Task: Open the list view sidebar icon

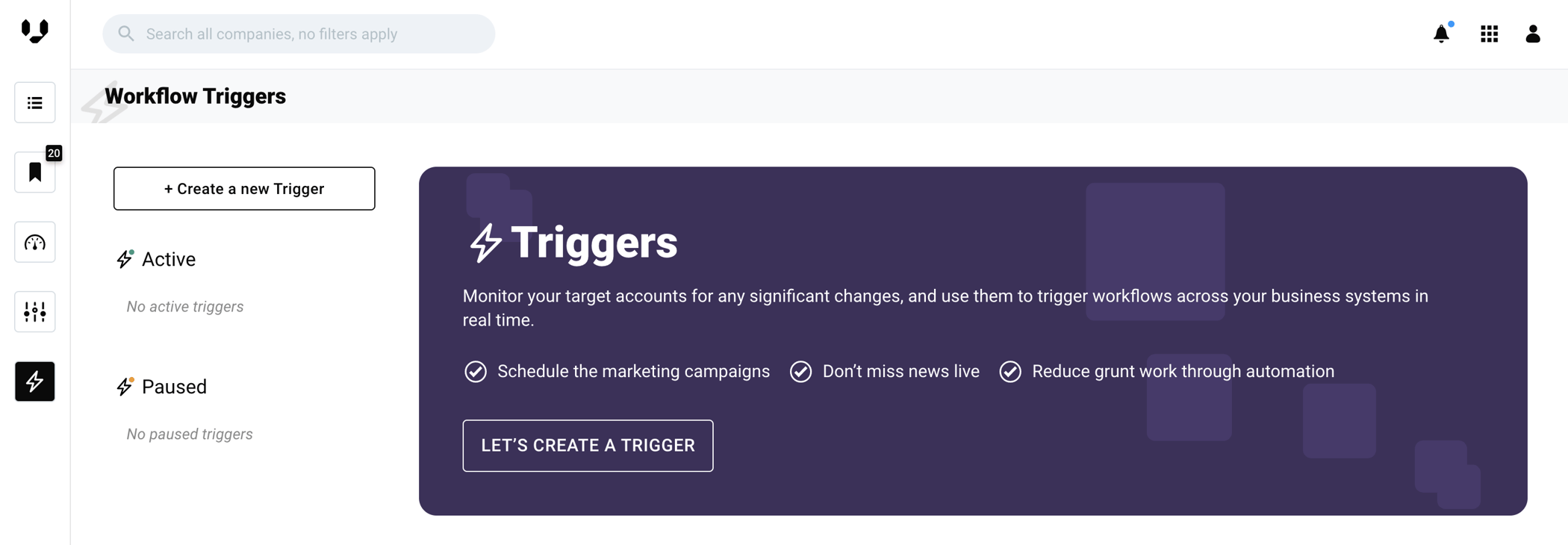Action: coord(35,103)
